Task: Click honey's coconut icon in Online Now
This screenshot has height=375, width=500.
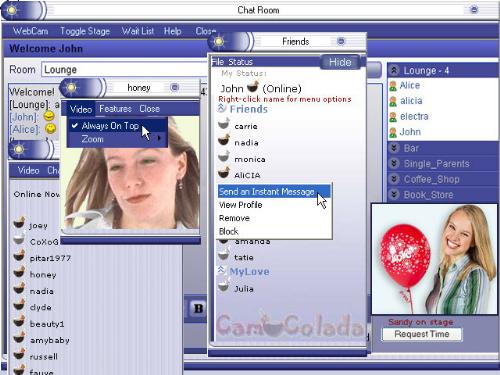Action: tap(19, 272)
